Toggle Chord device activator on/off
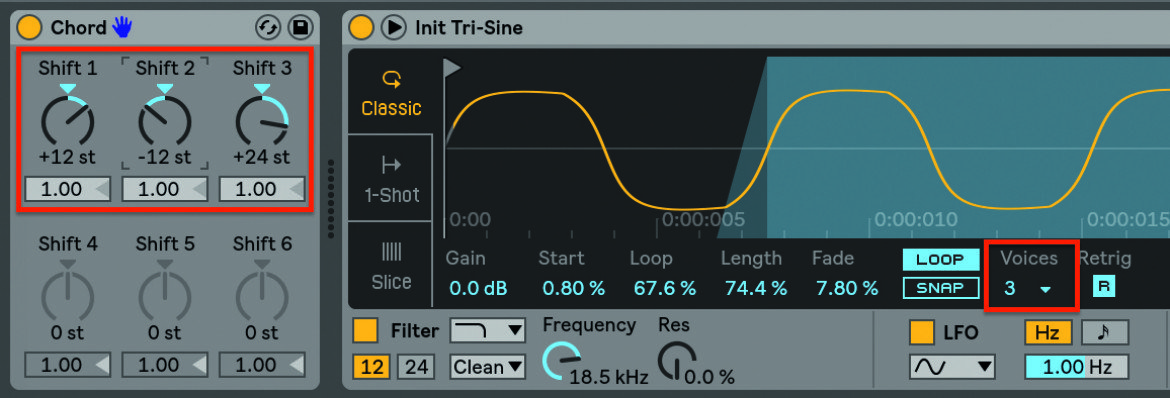1170x398 pixels. click(x=30, y=28)
